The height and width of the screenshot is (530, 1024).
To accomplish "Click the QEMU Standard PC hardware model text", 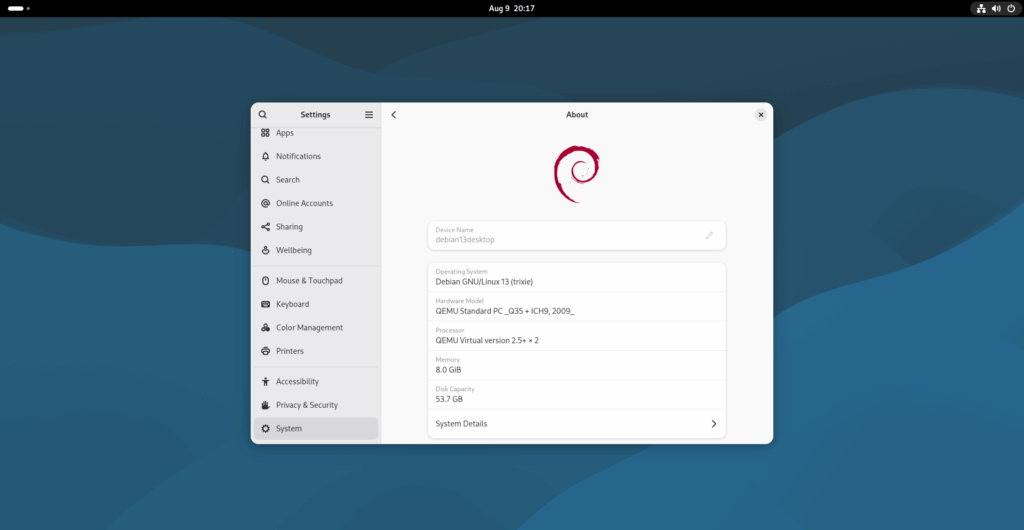I will point(505,311).
